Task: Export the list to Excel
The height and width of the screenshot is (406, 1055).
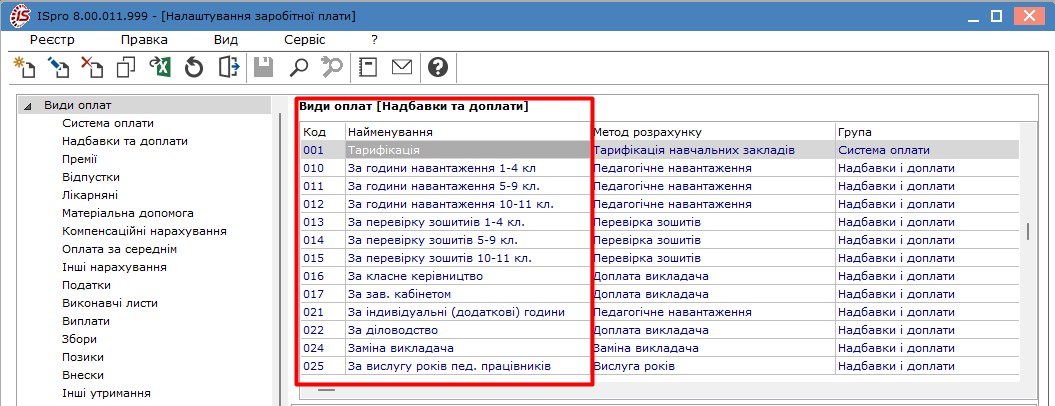Action: (160, 67)
